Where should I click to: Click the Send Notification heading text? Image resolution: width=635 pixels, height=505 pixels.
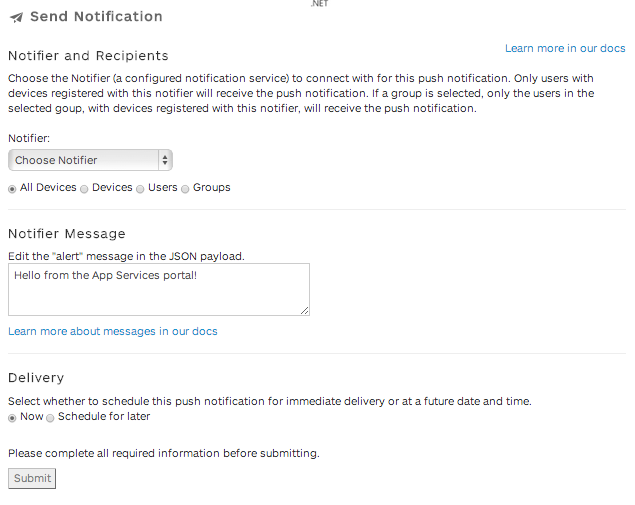(x=96, y=17)
